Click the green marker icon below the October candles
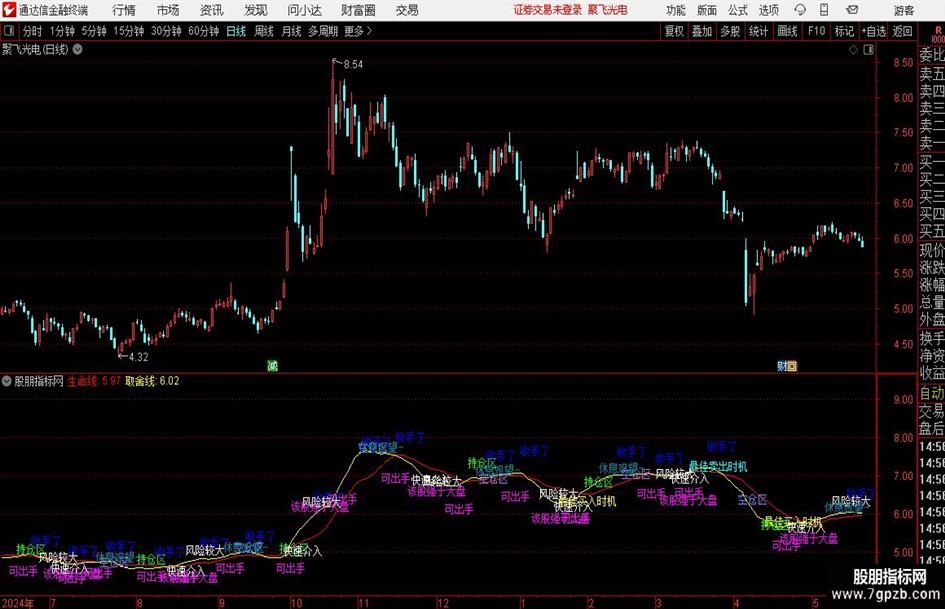 pos(272,365)
